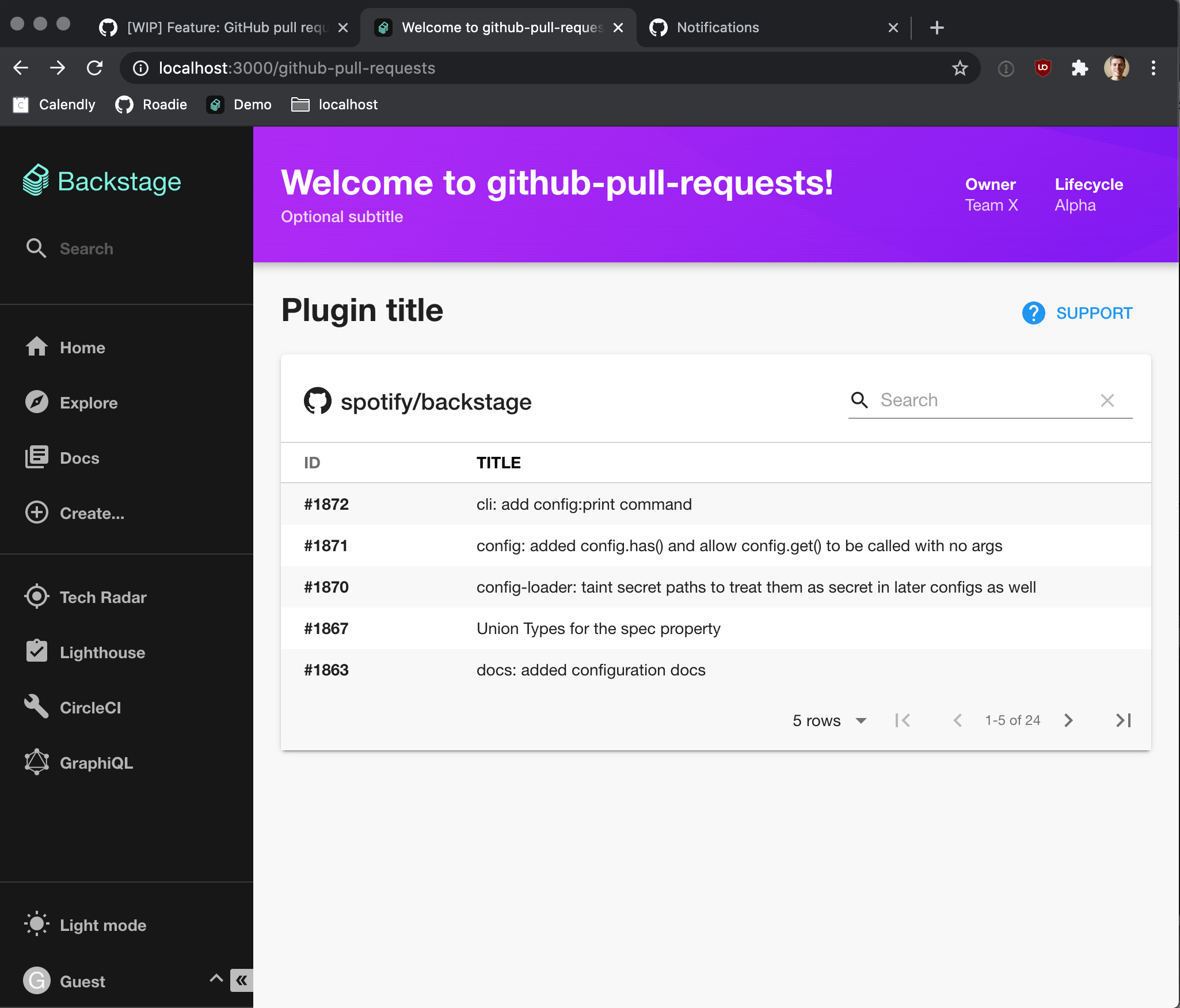
Task: Open the Calendly bookmark
Action: pos(54,105)
